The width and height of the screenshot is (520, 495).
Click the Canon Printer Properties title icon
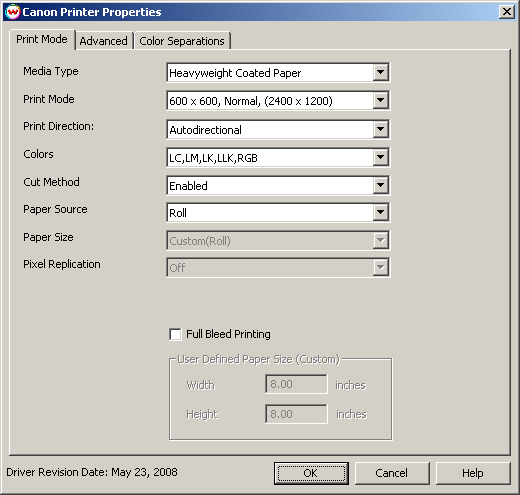pyautogui.click(x=12, y=12)
